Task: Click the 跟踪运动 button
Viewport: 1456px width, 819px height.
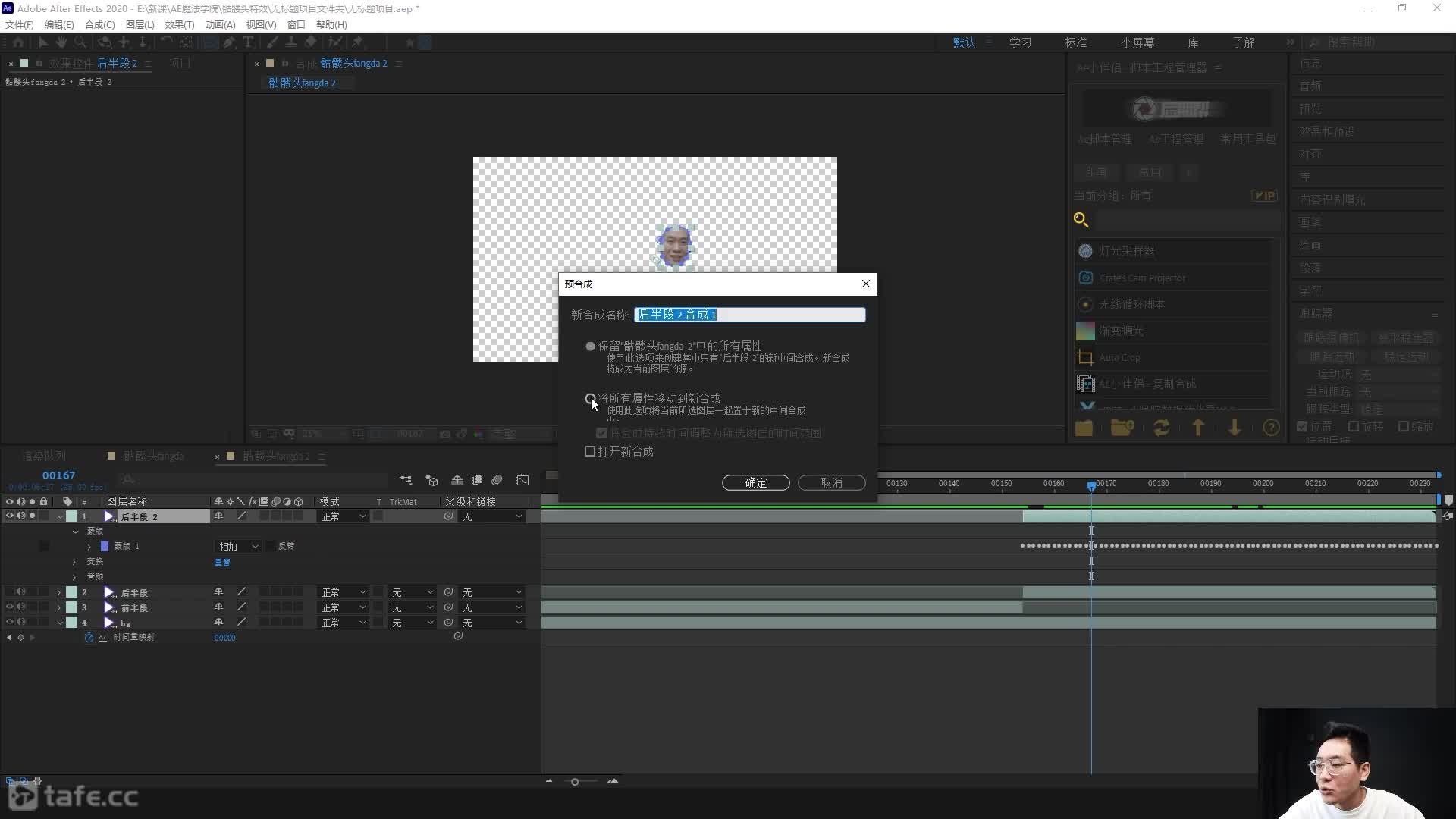Action: coord(1331,356)
